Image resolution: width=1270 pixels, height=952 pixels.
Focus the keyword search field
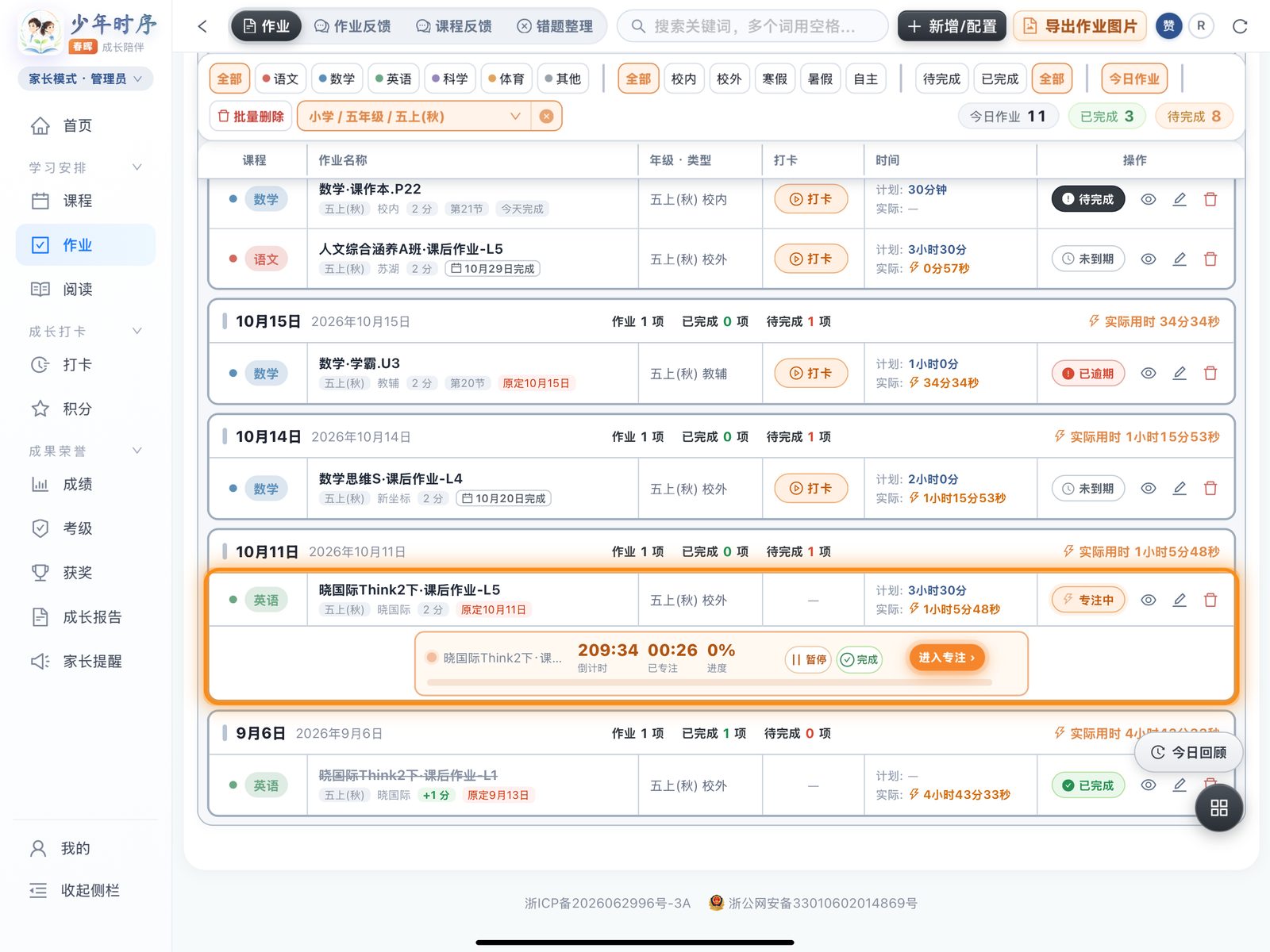pos(752,26)
